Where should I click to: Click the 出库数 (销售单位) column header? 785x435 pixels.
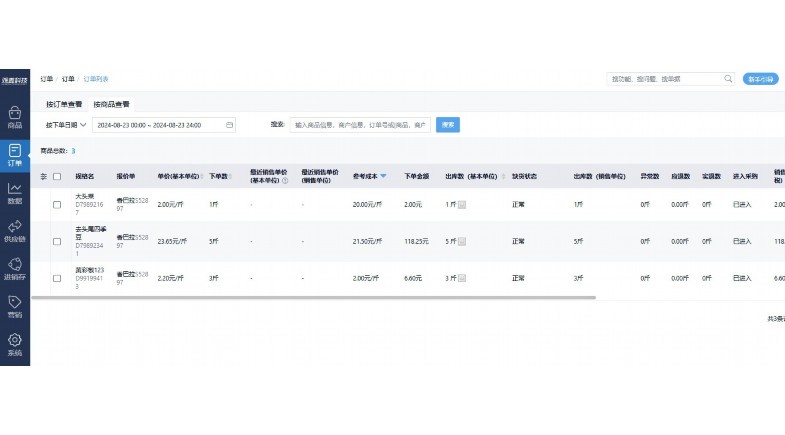click(x=599, y=176)
